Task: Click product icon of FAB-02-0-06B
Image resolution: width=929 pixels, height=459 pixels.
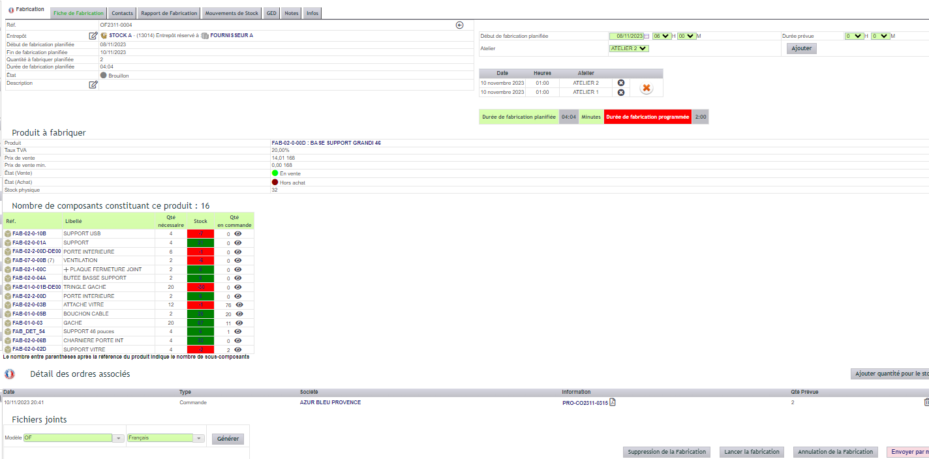Action: (x=8, y=340)
